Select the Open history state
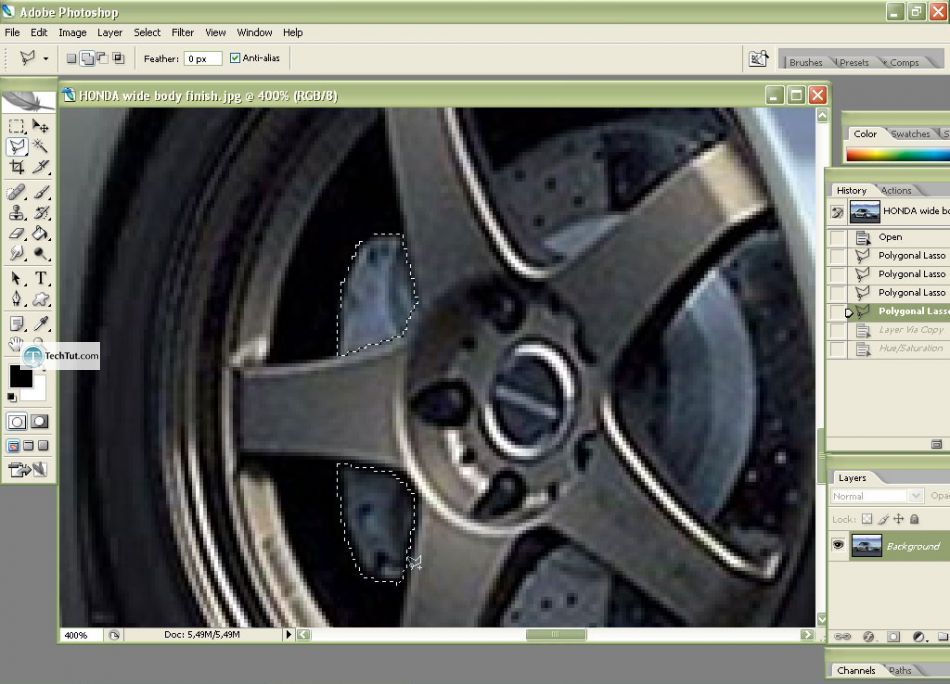The width and height of the screenshot is (950, 684). (x=889, y=237)
